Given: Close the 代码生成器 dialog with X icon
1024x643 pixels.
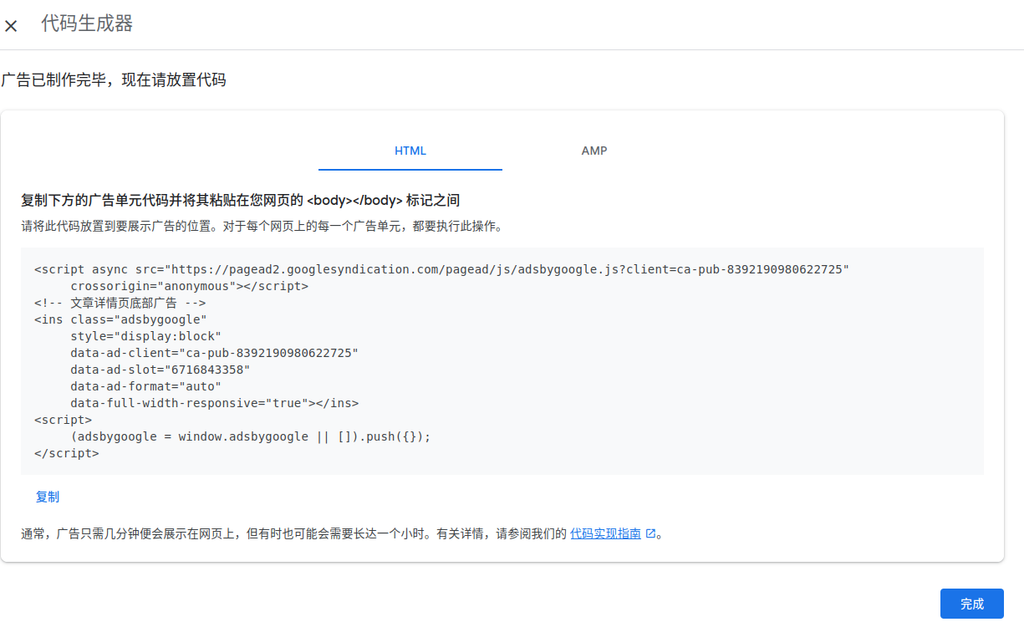Looking at the screenshot, I should (x=11, y=26).
